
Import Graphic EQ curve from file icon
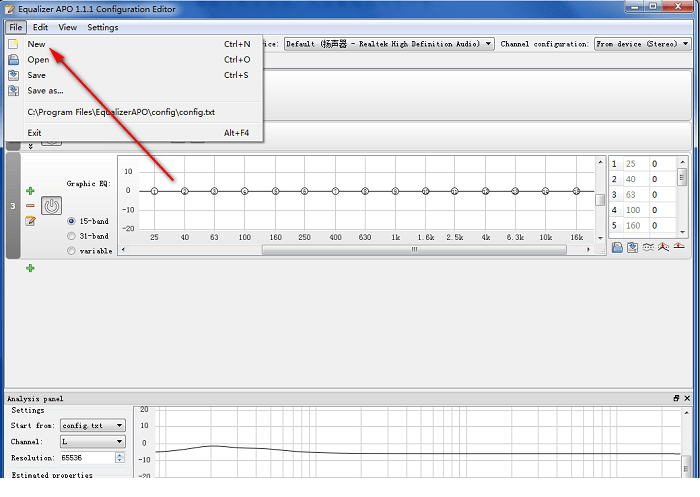(617, 247)
